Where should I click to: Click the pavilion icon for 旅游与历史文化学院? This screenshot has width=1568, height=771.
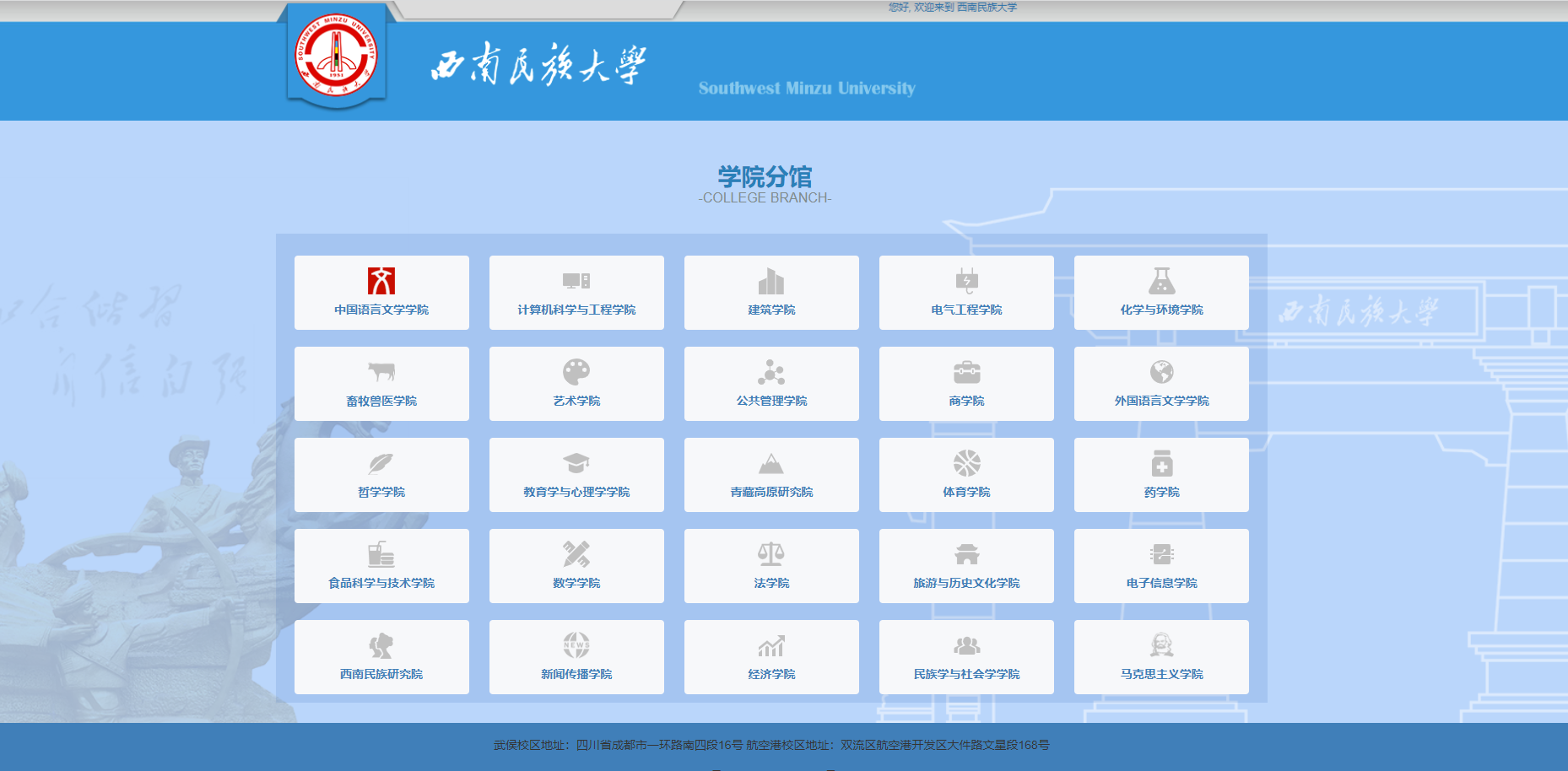(x=966, y=554)
